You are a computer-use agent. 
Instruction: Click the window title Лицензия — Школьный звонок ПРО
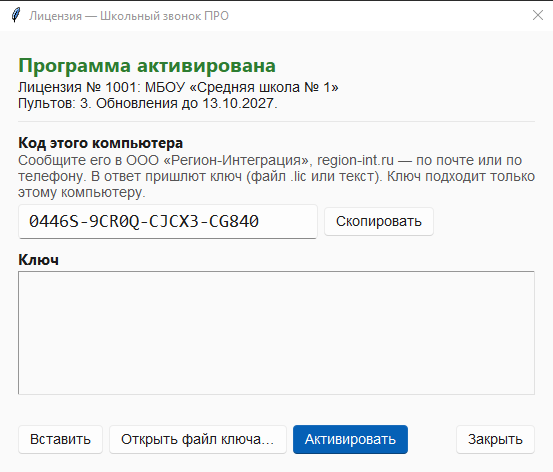(129, 16)
